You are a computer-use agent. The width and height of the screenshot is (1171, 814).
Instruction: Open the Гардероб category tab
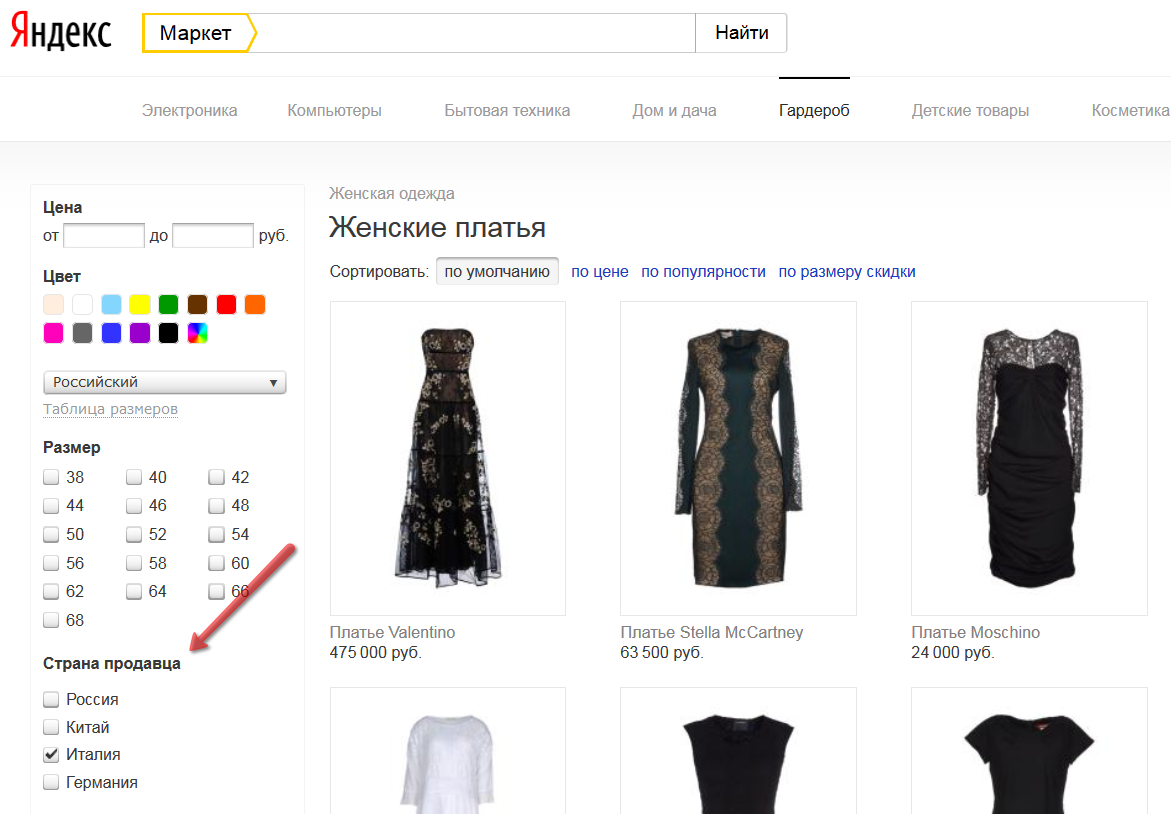coord(814,111)
